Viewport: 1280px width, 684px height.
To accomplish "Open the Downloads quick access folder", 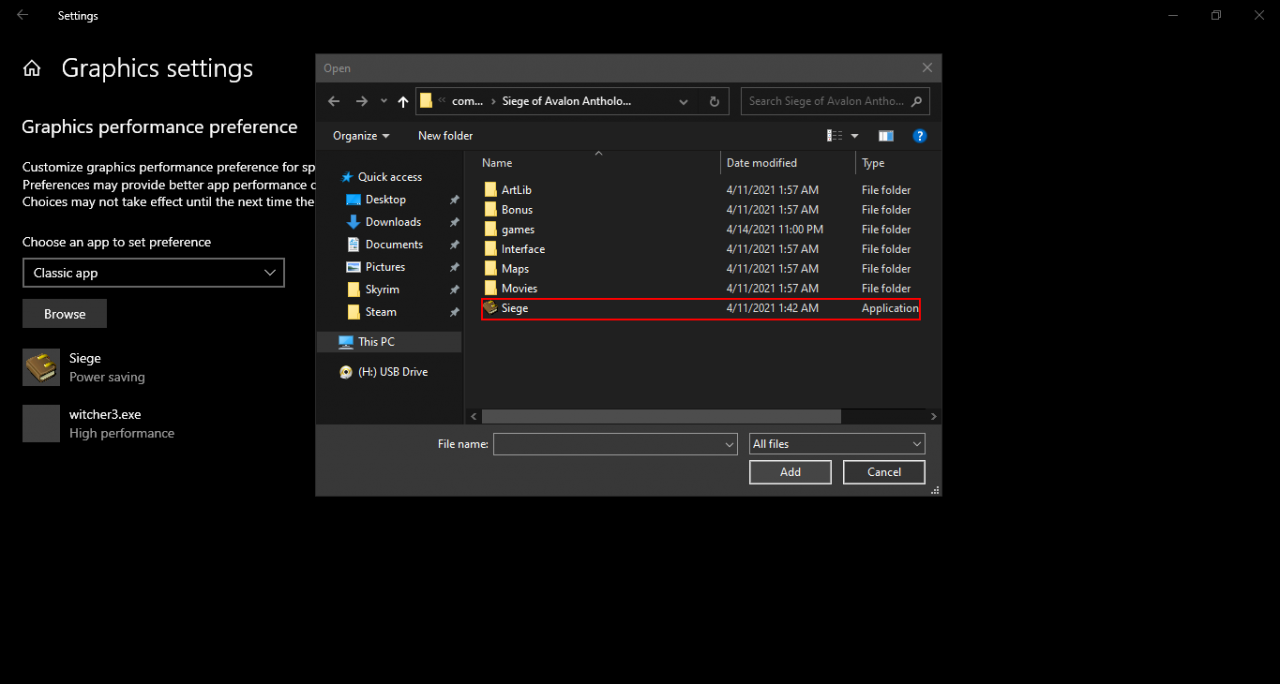I will [393, 222].
